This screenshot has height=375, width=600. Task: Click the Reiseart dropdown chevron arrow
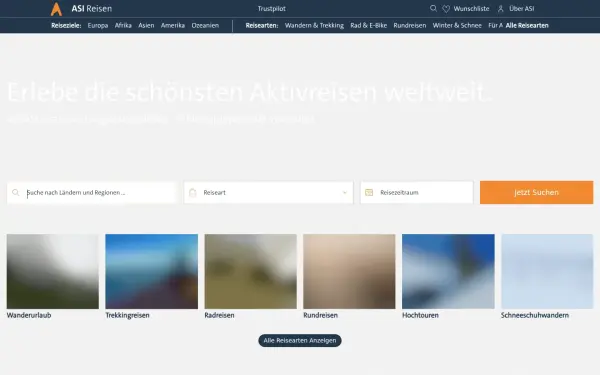pyautogui.click(x=344, y=192)
